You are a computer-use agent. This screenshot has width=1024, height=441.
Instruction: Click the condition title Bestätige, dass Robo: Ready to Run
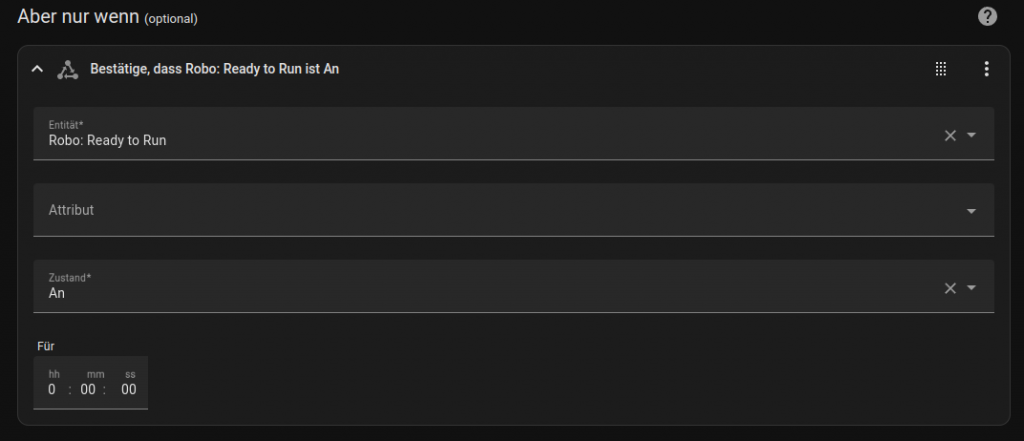tap(215, 69)
